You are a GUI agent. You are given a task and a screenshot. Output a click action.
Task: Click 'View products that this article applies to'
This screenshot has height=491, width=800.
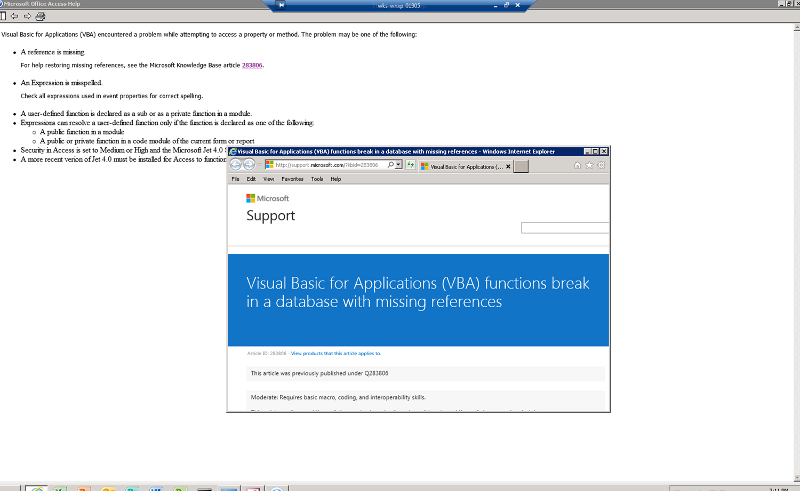[x=336, y=353]
